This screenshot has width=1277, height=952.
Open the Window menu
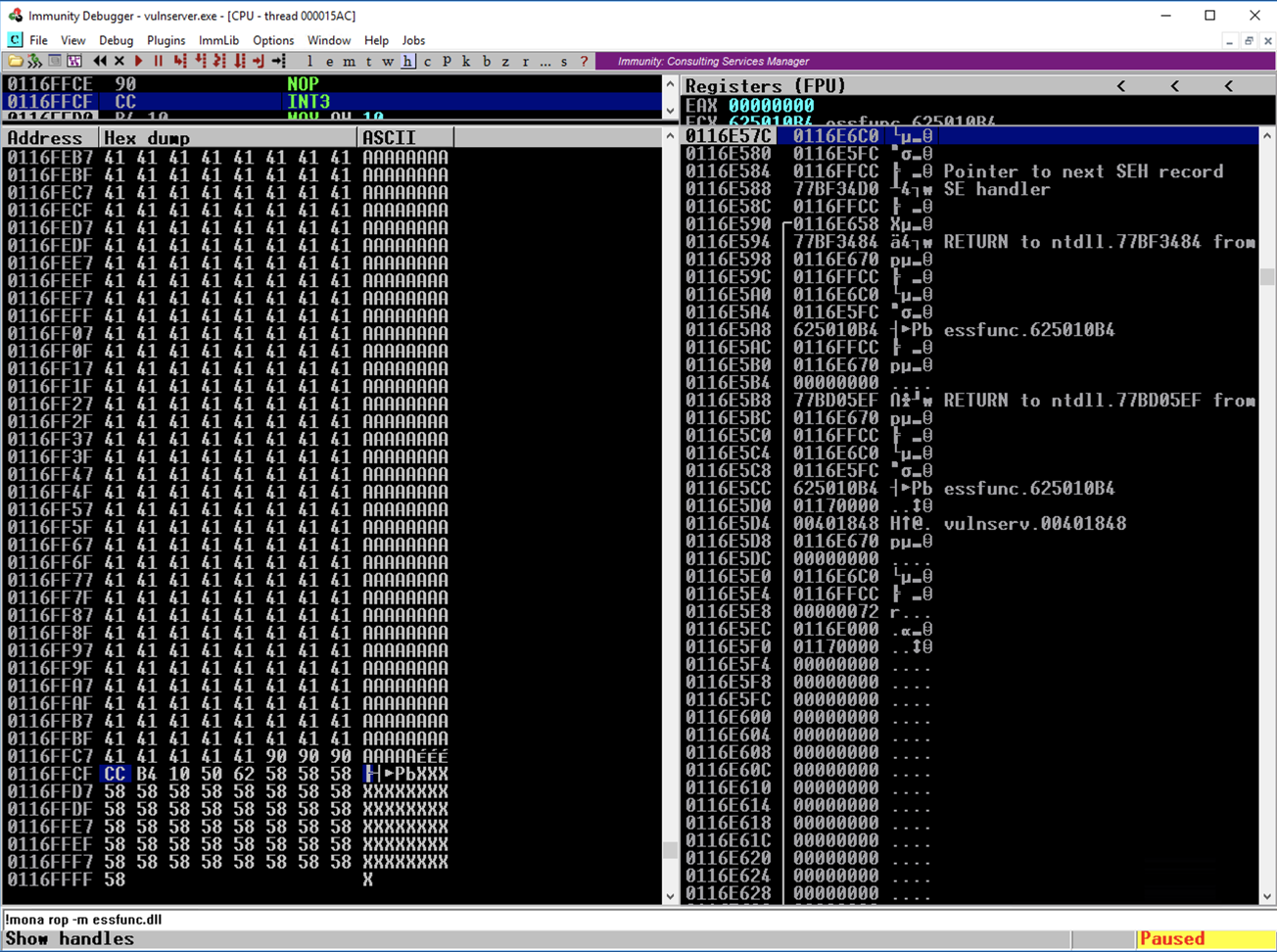pos(329,40)
